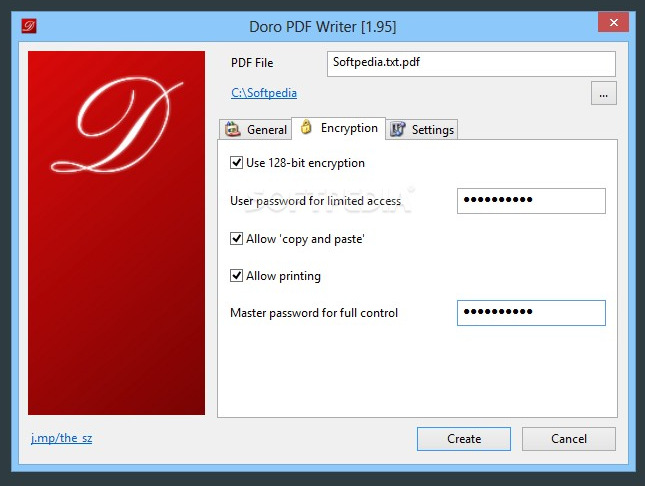Image resolution: width=645 pixels, height=486 pixels.
Task: Click the General tab's printer icon
Action: 233,129
